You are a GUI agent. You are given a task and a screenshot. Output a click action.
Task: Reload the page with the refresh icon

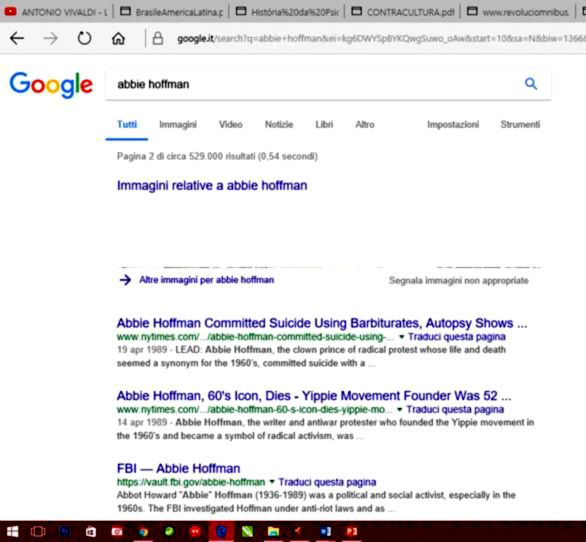pos(84,38)
